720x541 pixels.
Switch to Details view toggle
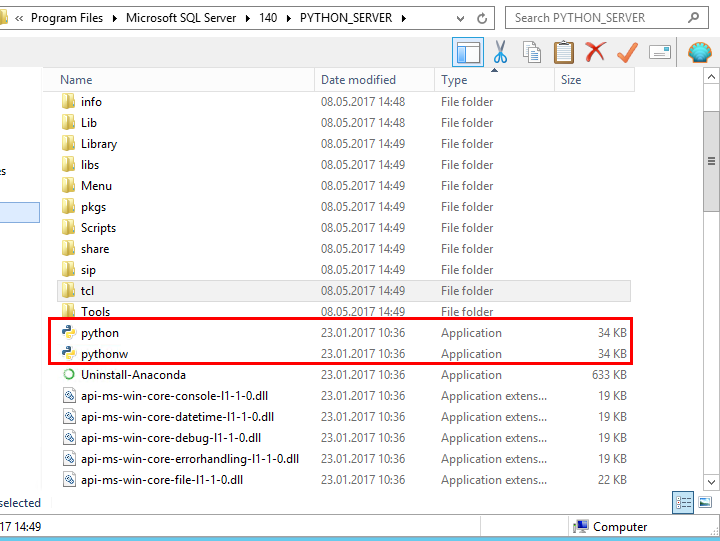(x=683, y=502)
